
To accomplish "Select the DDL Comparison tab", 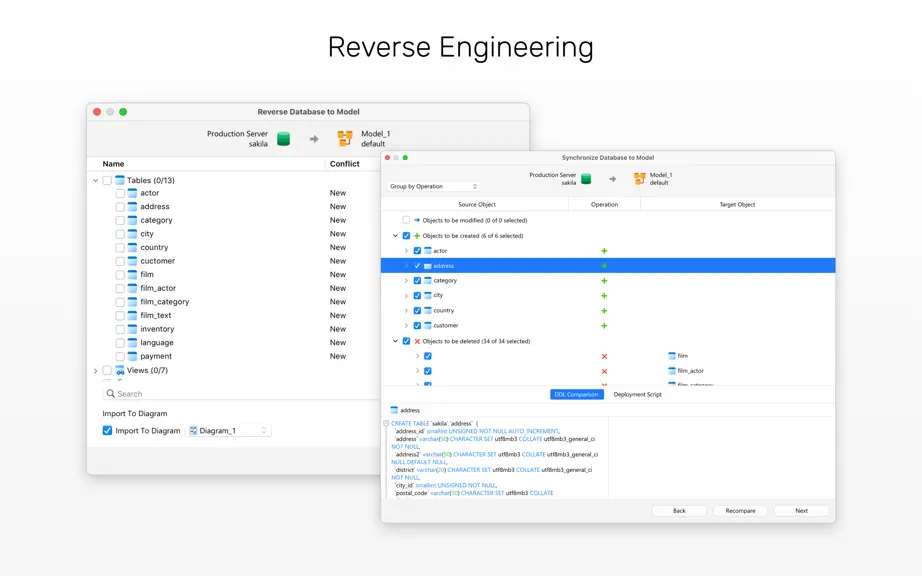I will point(576,394).
